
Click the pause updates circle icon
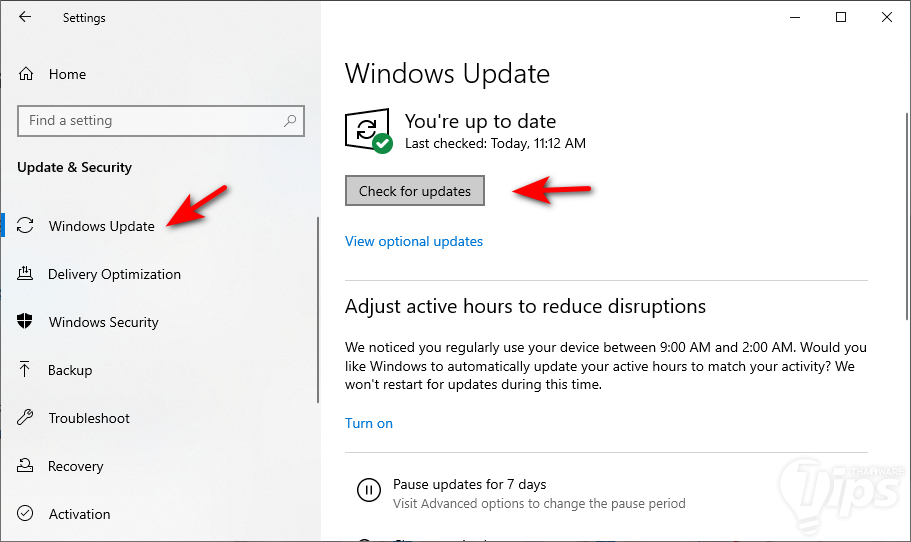(368, 490)
